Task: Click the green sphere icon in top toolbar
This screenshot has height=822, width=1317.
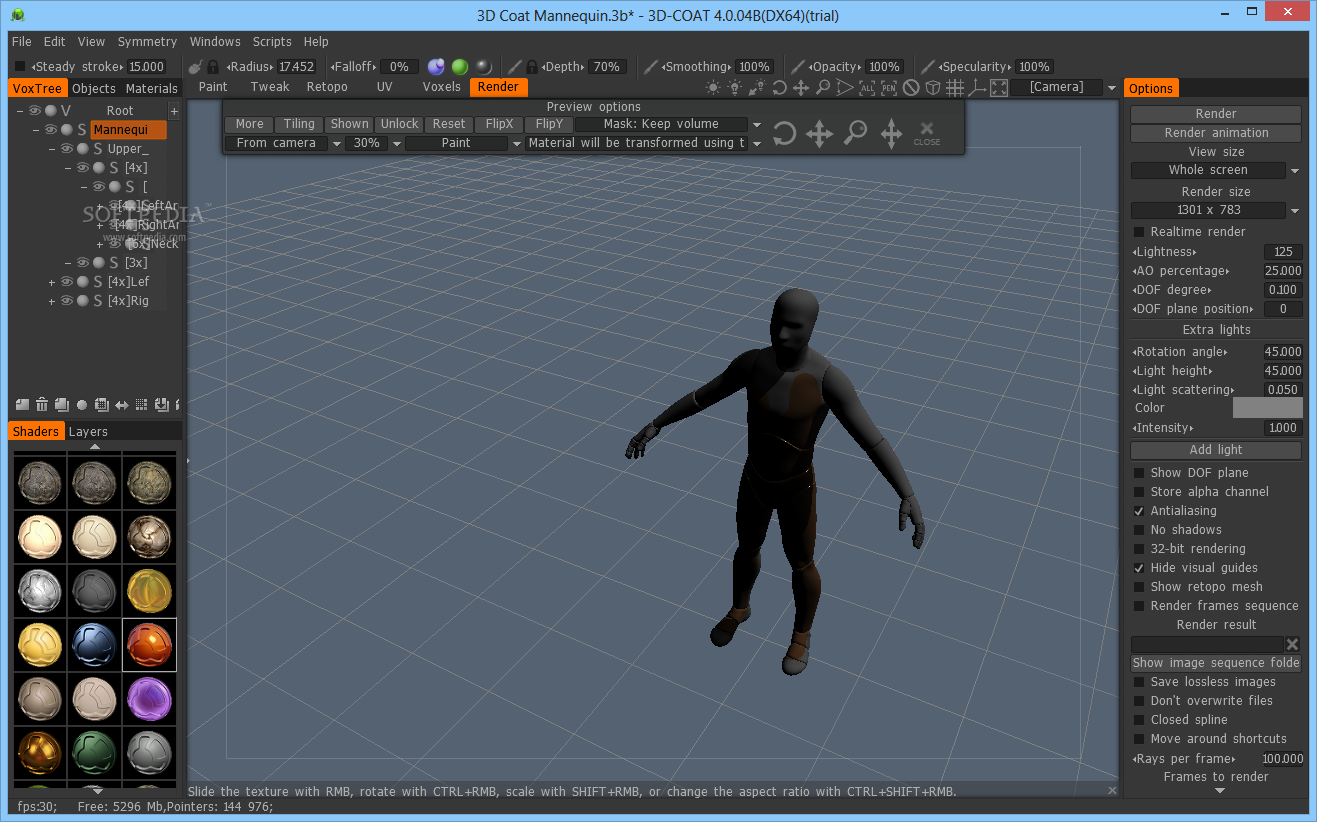Action: tap(460, 67)
